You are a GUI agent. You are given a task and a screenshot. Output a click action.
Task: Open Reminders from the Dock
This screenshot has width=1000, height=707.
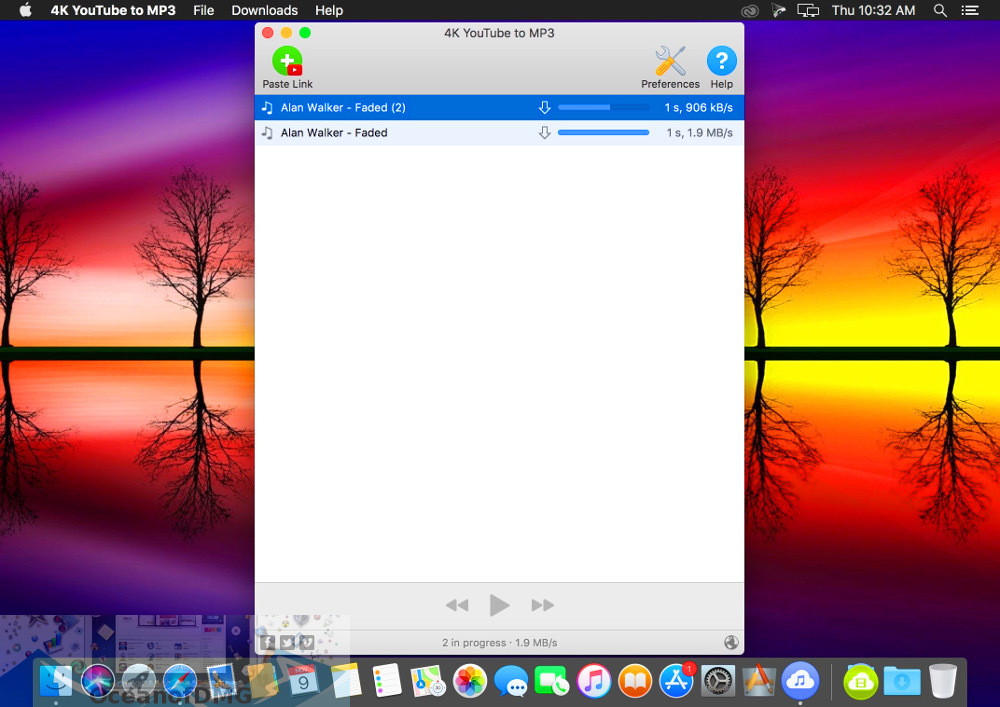(x=386, y=681)
